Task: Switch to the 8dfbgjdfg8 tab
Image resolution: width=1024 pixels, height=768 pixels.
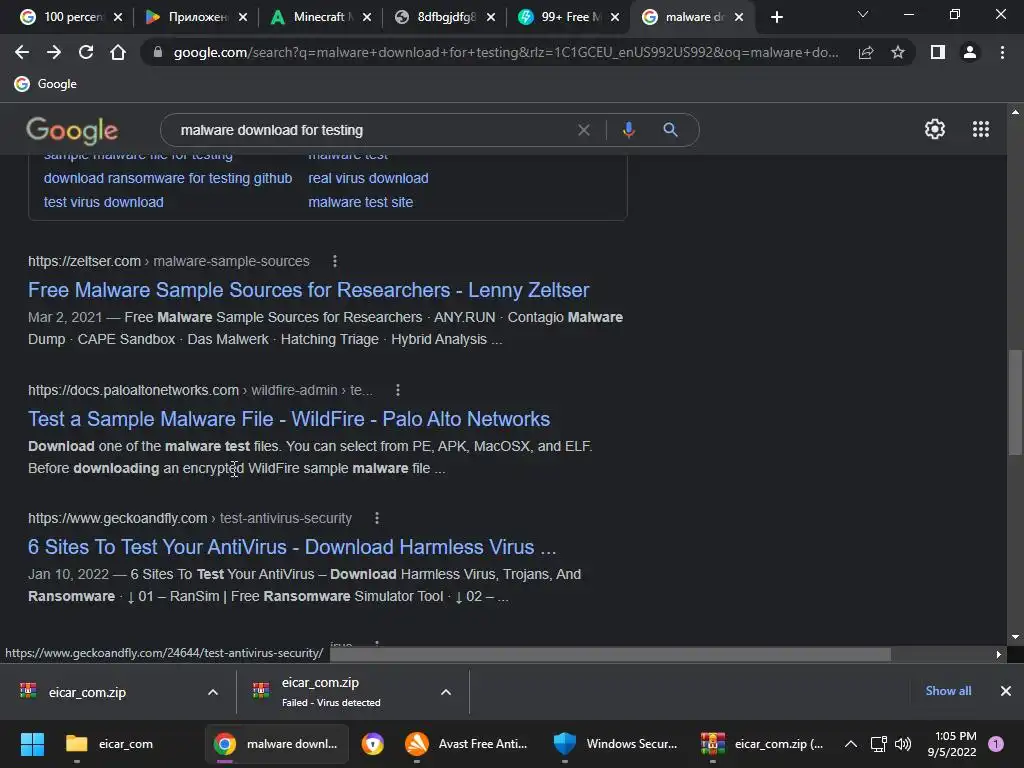Action: pos(438,17)
